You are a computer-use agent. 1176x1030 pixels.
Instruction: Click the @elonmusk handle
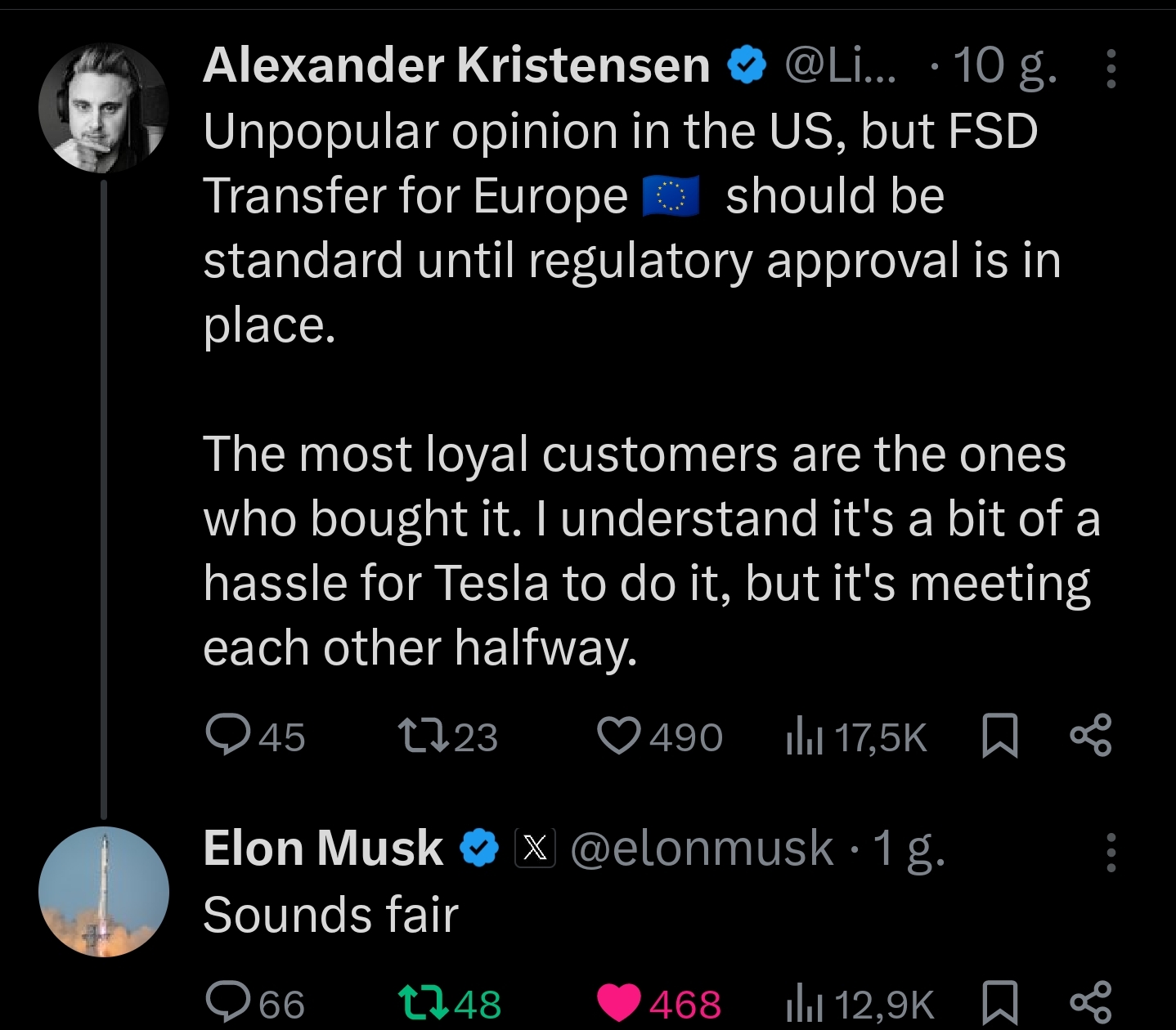pyautogui.click(x=701, y=848)
